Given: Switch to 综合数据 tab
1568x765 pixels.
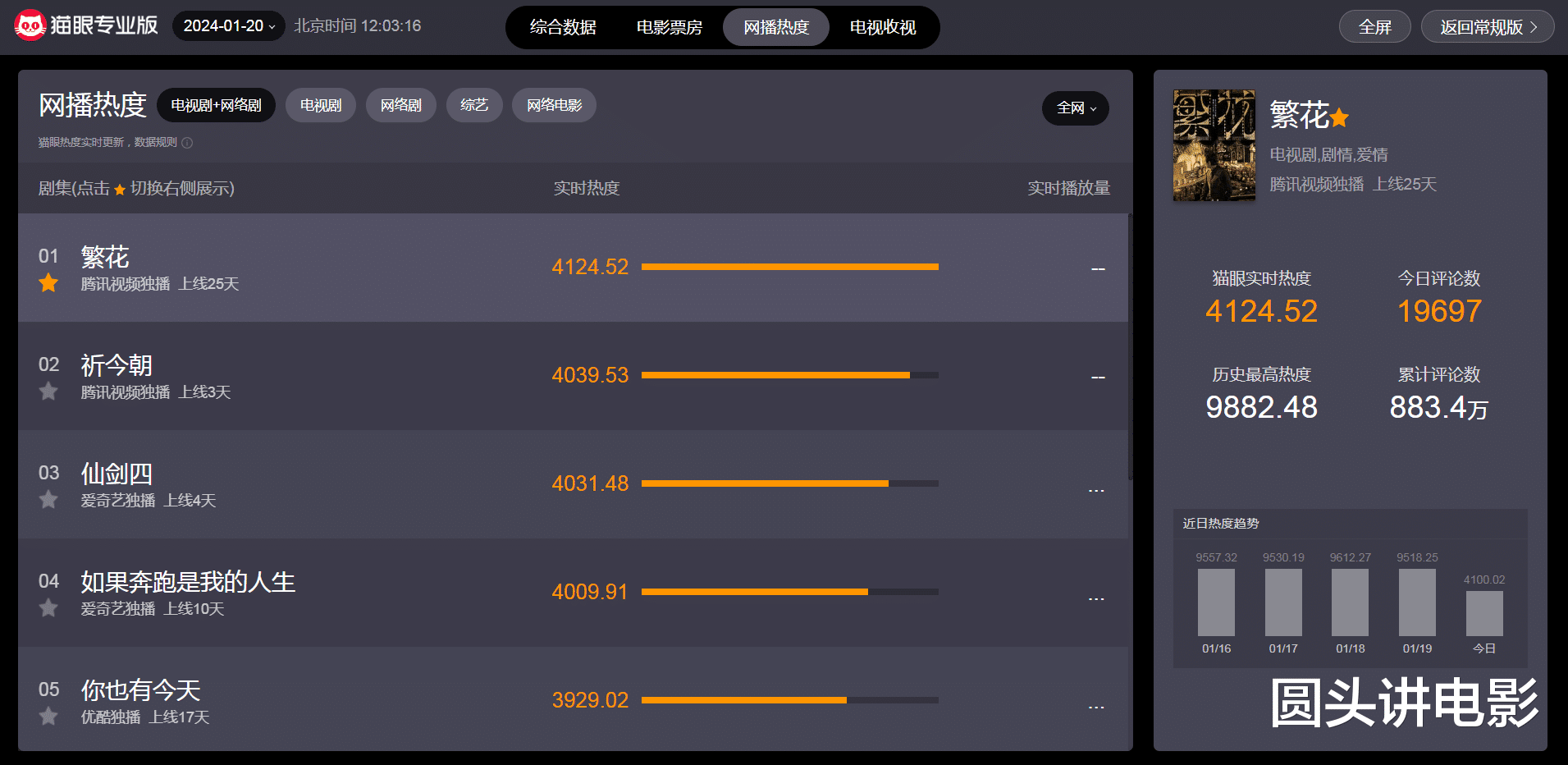Looking at the screenshot, I should click(563, 27).
